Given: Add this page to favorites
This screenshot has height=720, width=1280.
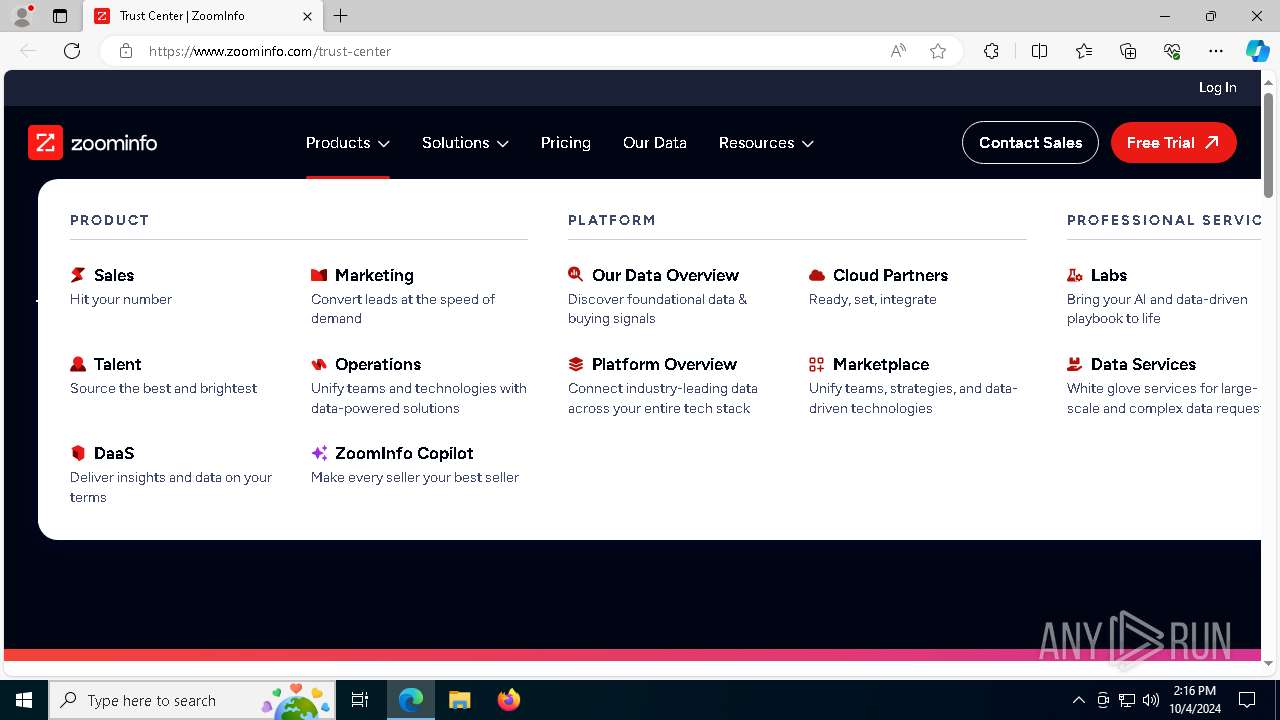Looking at the screenshot, I should click(x=938, y=51).
